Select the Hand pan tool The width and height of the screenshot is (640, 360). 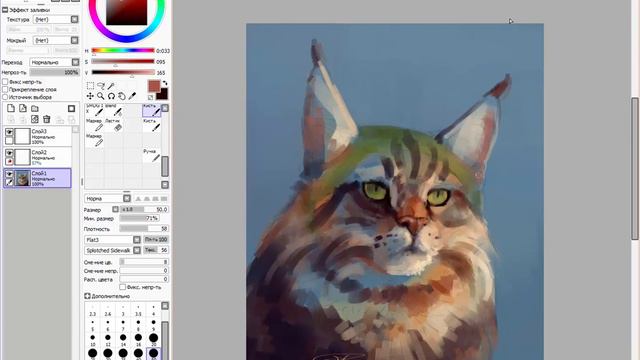pos(122,96)
